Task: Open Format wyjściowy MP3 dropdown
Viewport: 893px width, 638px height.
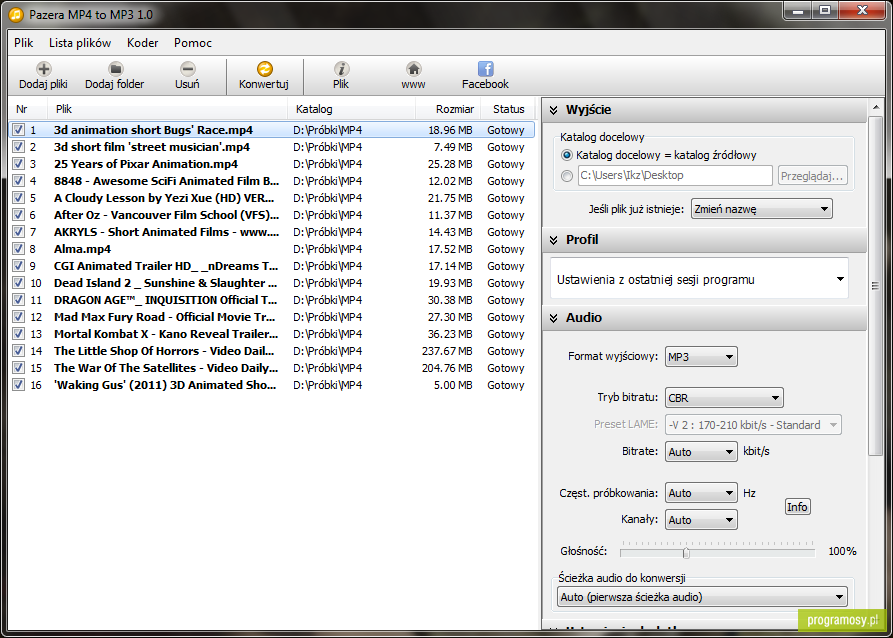Action: [701, 357]
